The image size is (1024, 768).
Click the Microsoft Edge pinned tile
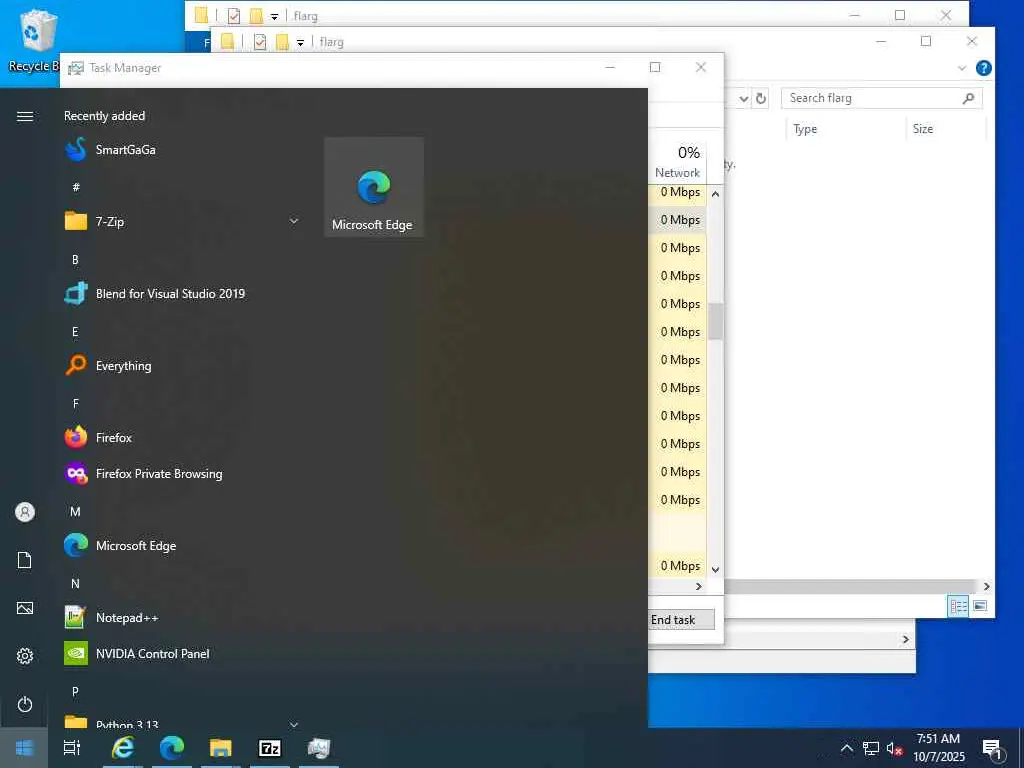[374, 187]
